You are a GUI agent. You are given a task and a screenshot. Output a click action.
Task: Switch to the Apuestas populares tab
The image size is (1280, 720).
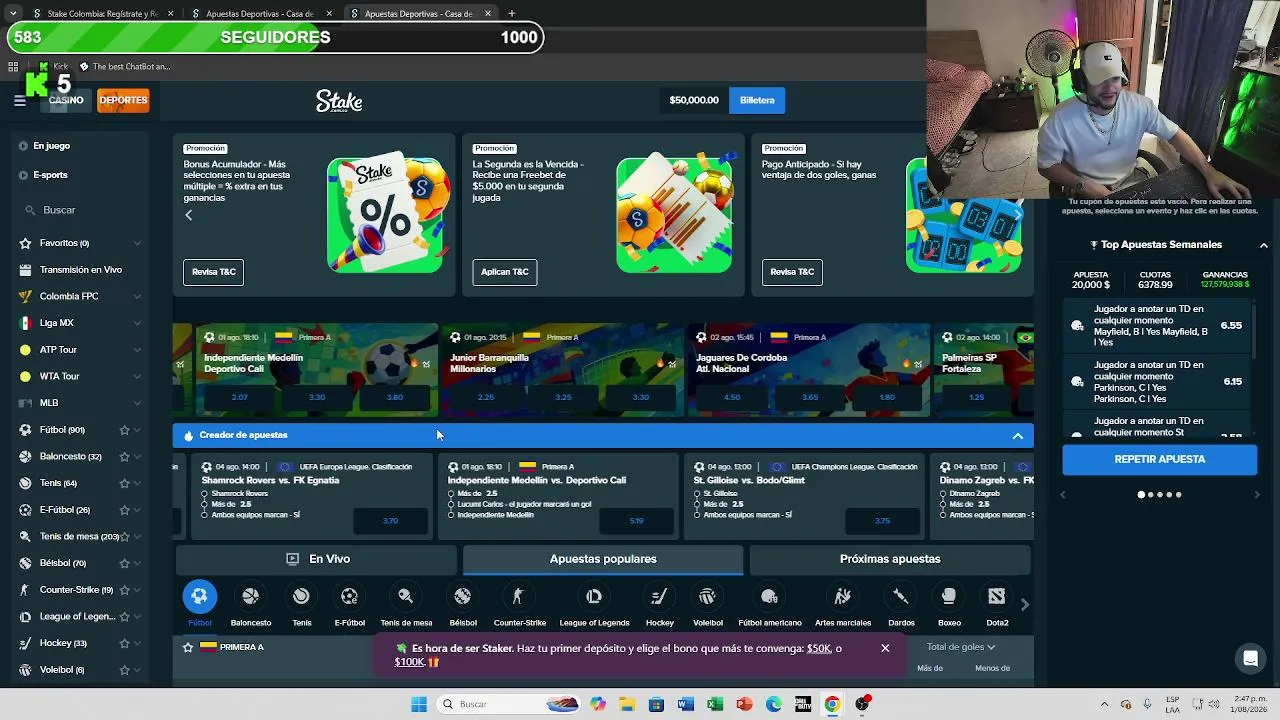pos(603,559)
